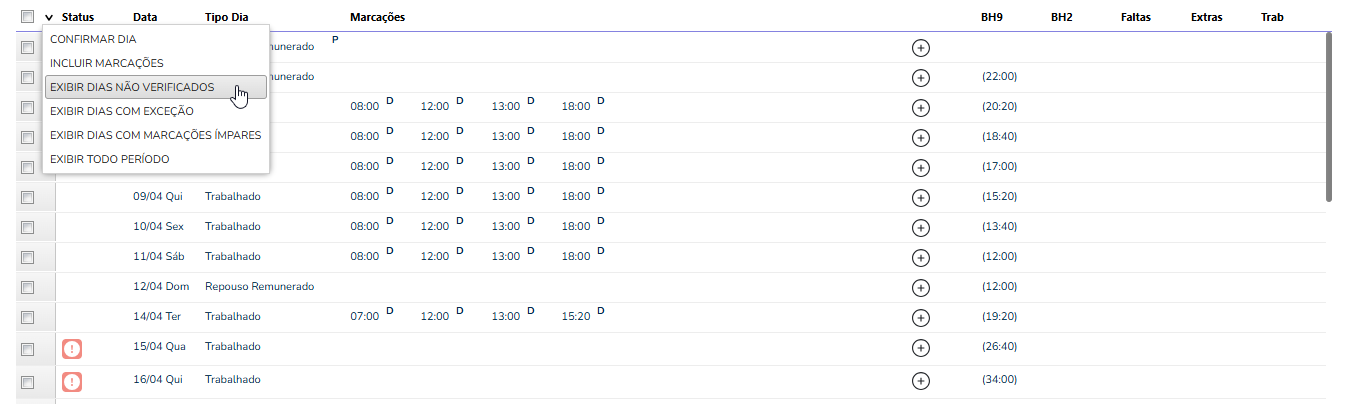Add a marking on the 12/04 Dom row
This screenshot has height=404, width=1350.
point(921,287)
